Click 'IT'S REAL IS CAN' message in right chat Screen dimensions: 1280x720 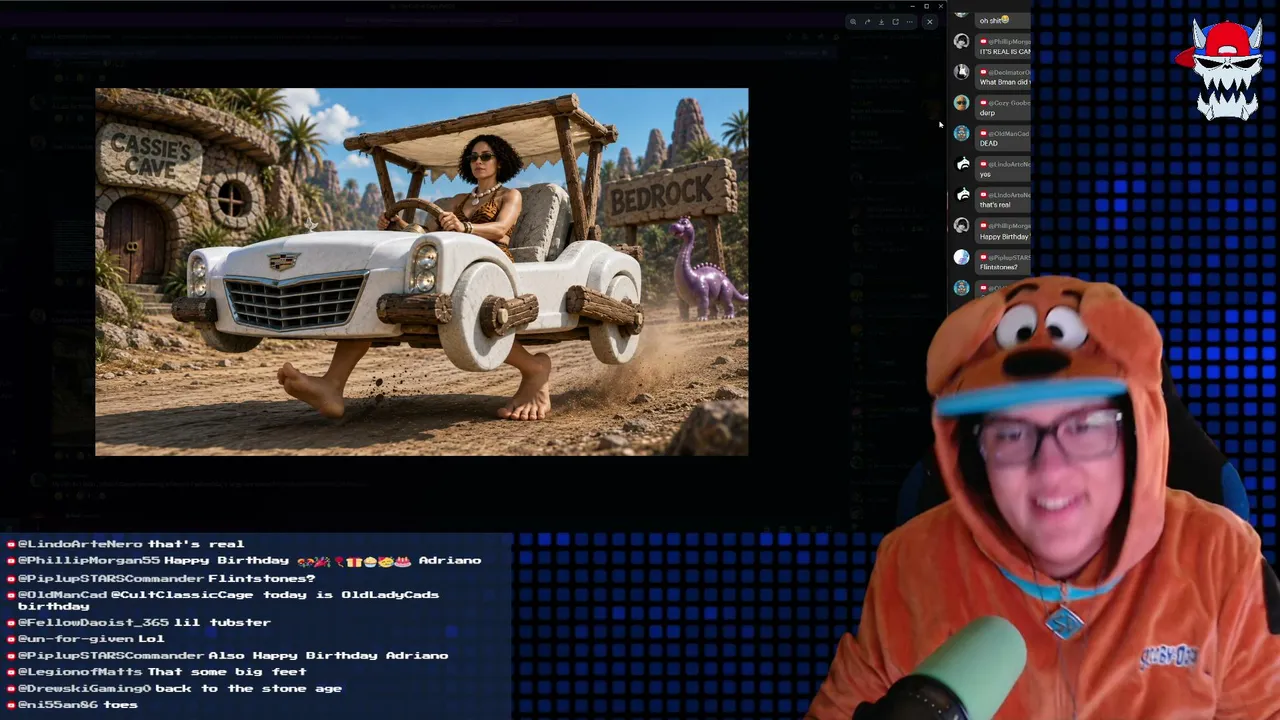pos(1005,52)
